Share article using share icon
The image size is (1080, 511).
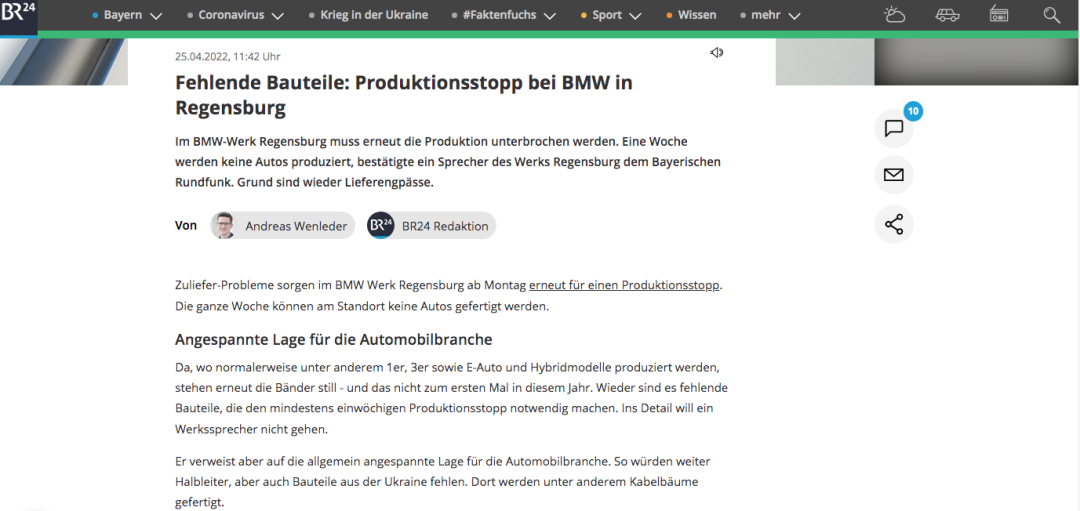coord(894,225)
